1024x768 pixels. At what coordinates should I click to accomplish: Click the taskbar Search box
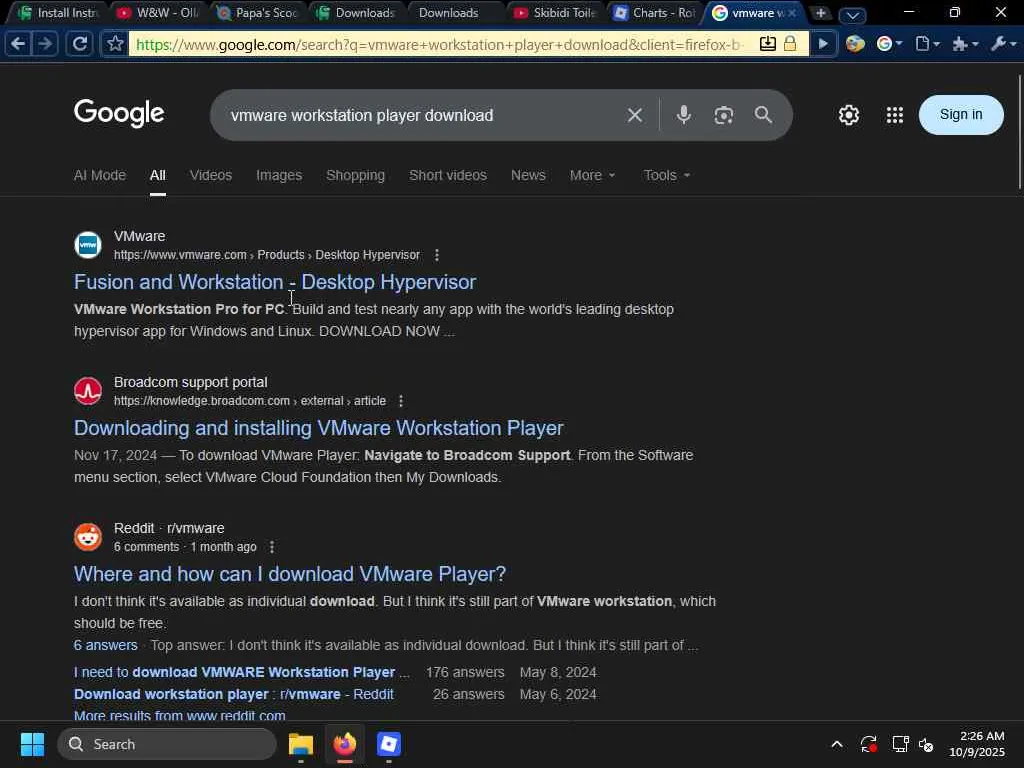point(167,744)
